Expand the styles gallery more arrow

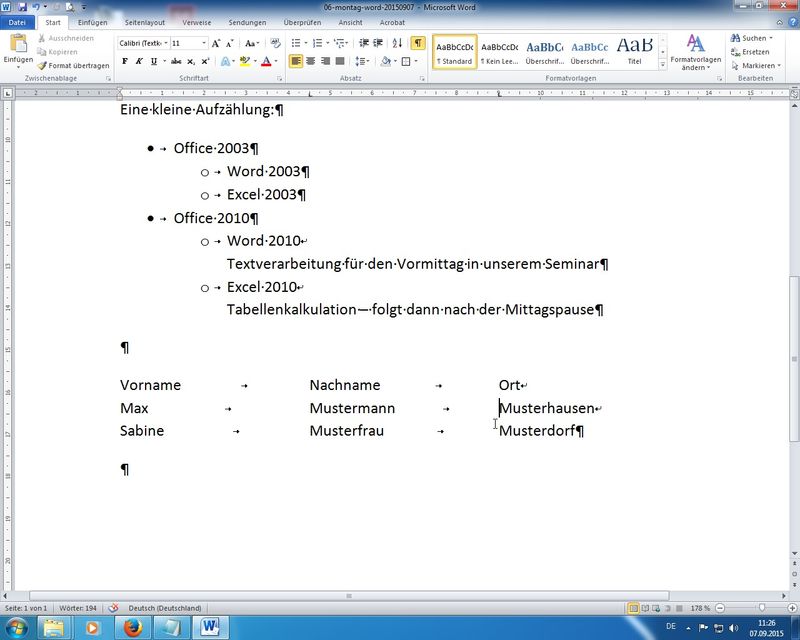pos(663,65)
